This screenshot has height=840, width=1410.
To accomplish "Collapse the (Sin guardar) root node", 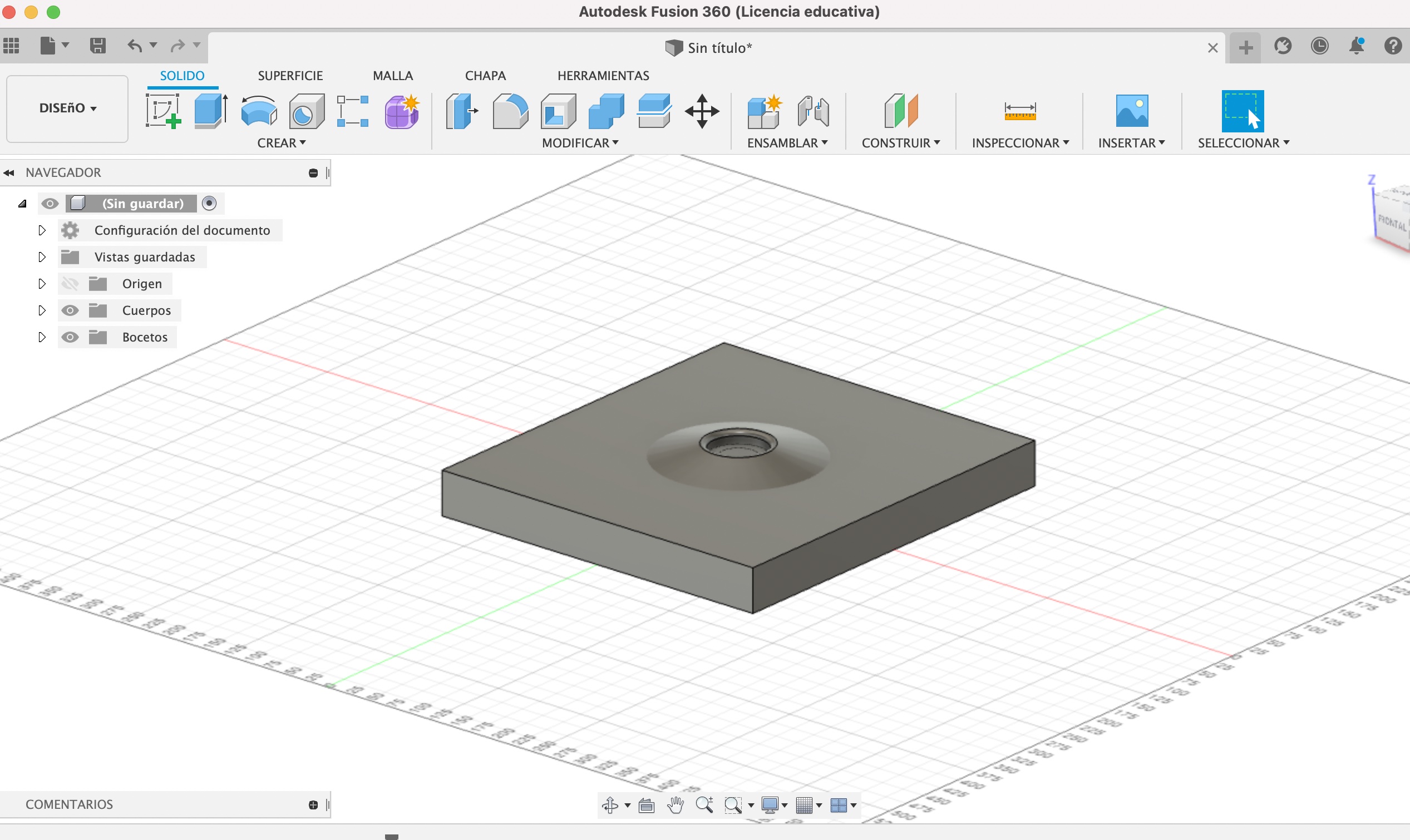I will coord(23,204).
